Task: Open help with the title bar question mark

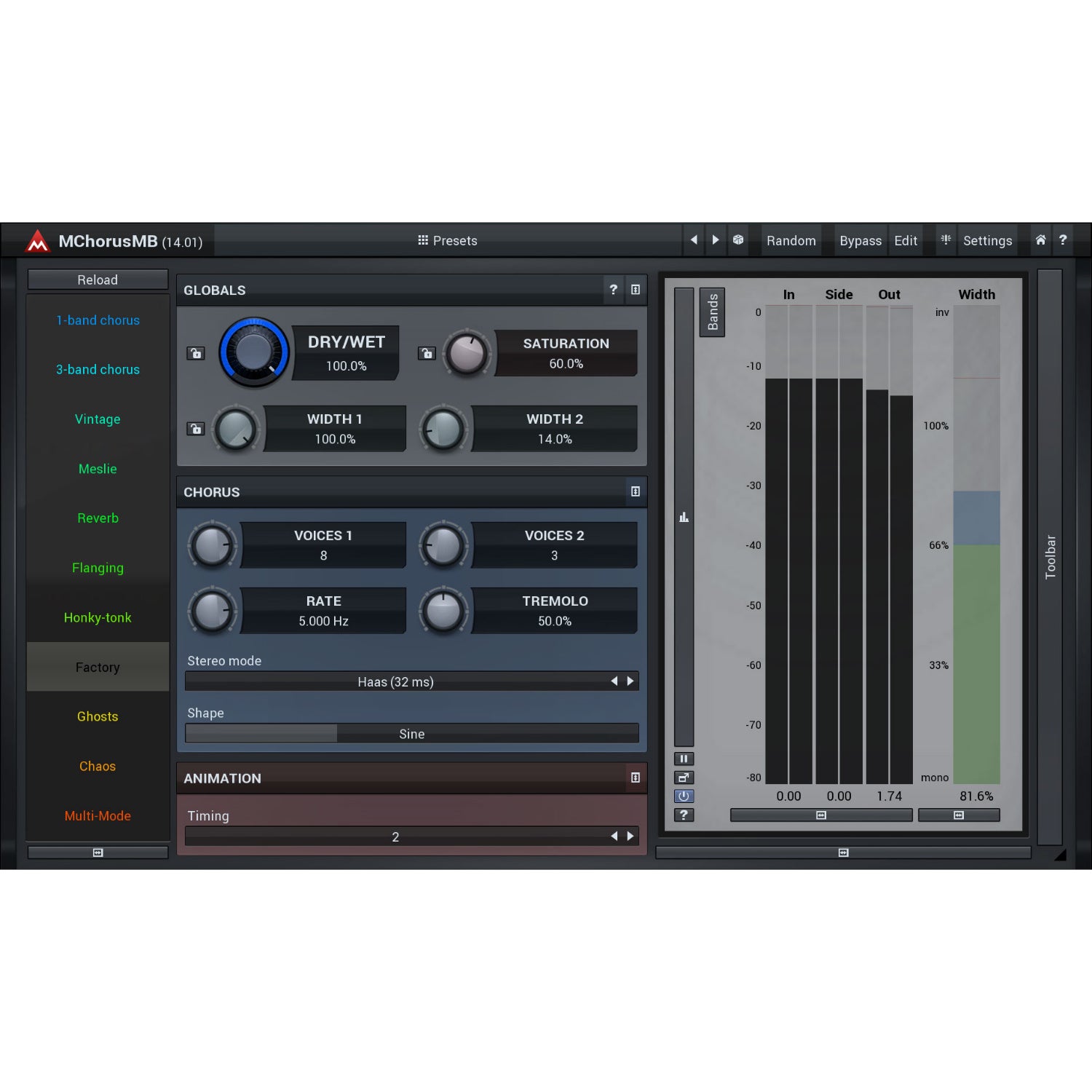Action: pos(1063,240)
